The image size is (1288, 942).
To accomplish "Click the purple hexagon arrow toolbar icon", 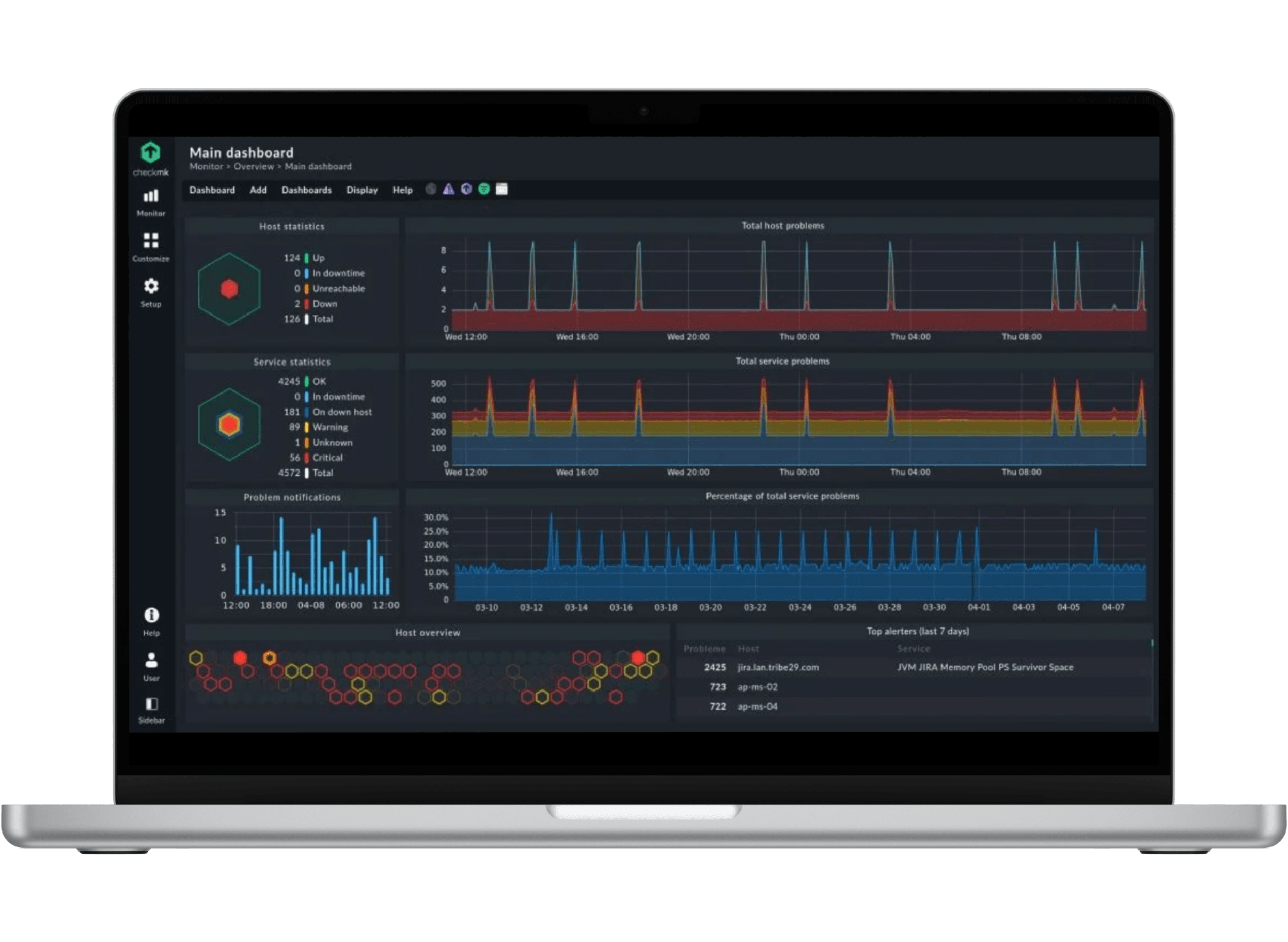I will (466, 189).
